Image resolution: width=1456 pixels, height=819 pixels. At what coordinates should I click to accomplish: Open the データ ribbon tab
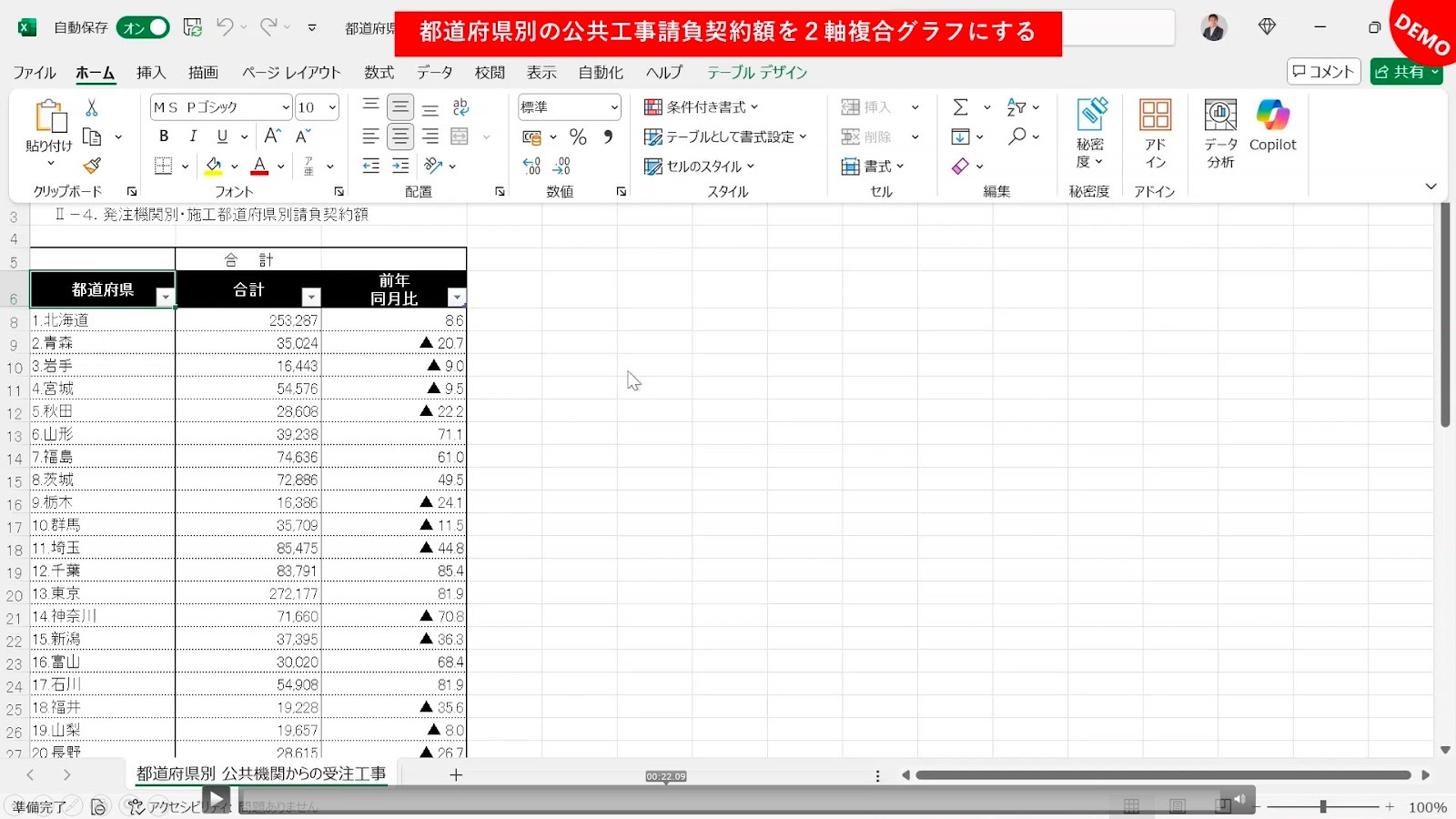point(434,72)
